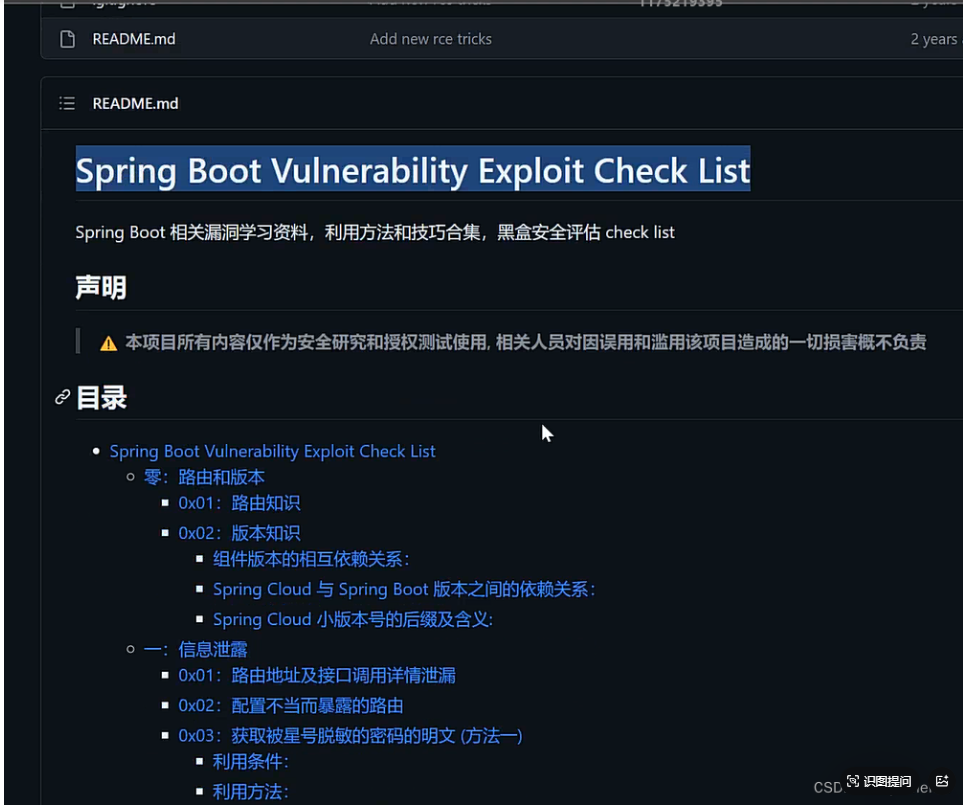Click the anchor link icon beside 目录

(x=62, y=398)
